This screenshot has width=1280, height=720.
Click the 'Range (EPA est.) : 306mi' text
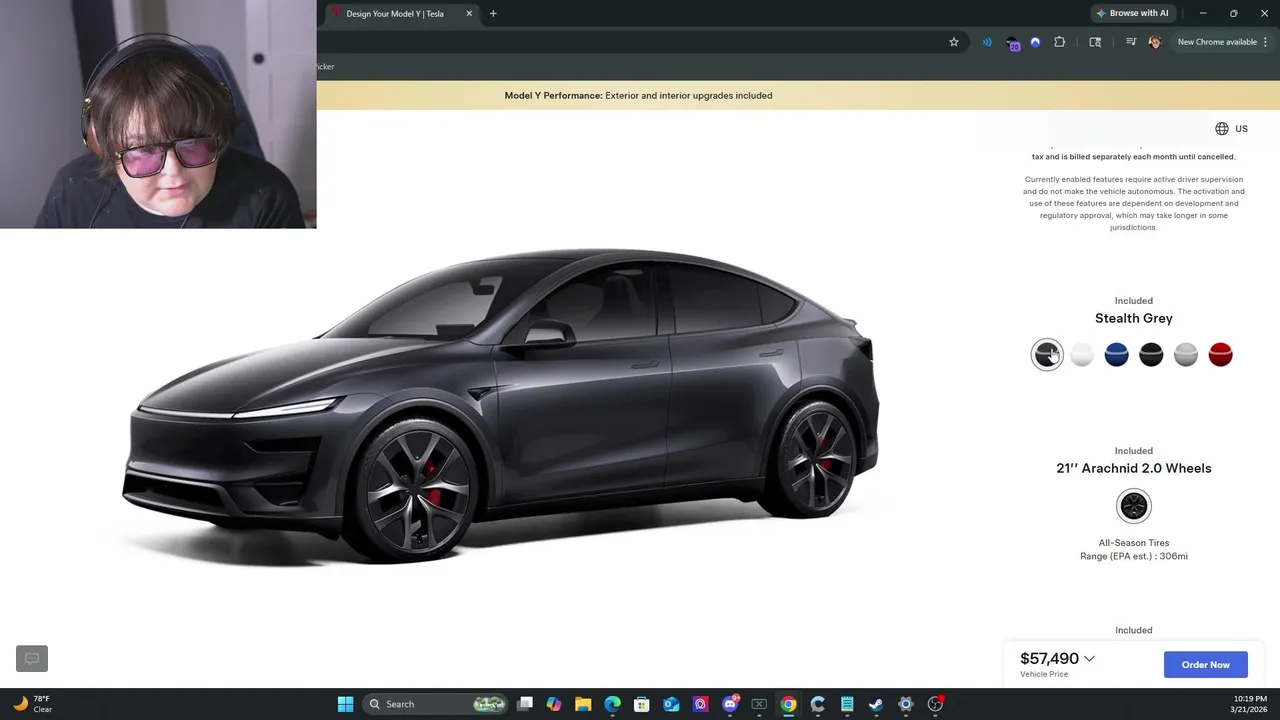1134,556
